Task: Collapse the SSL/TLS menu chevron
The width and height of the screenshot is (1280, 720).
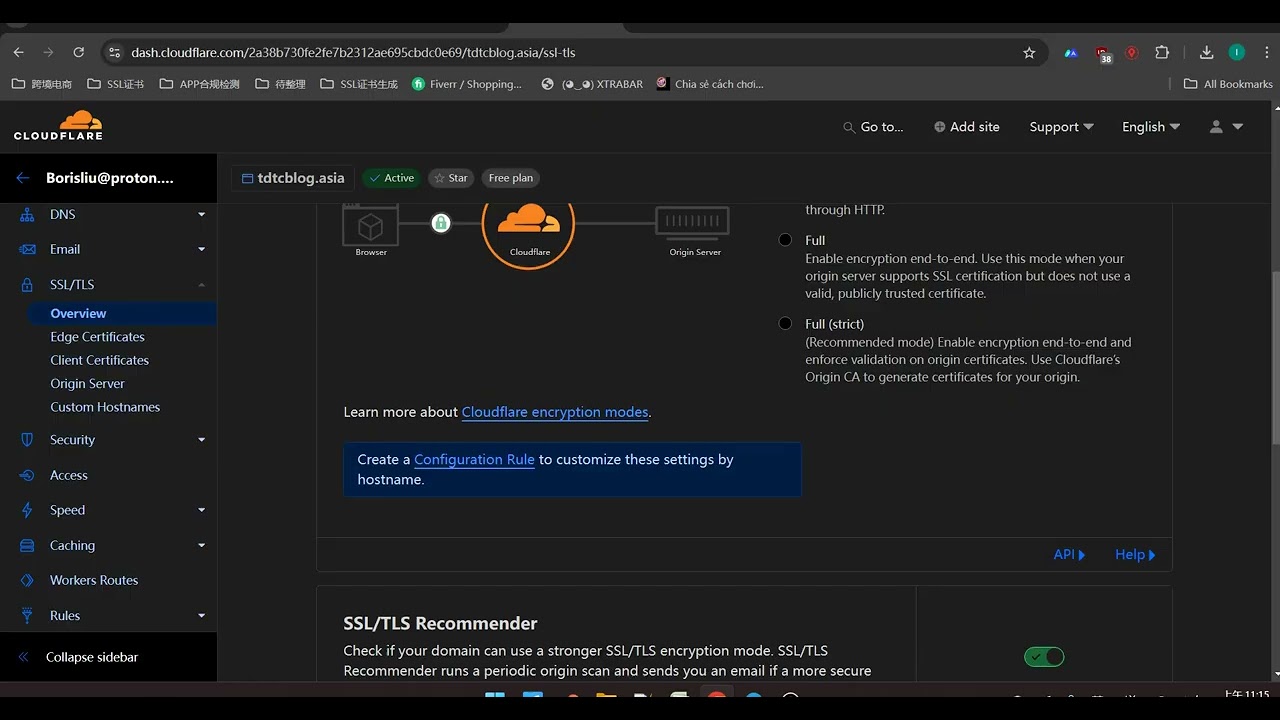Action: pos(201,284)
